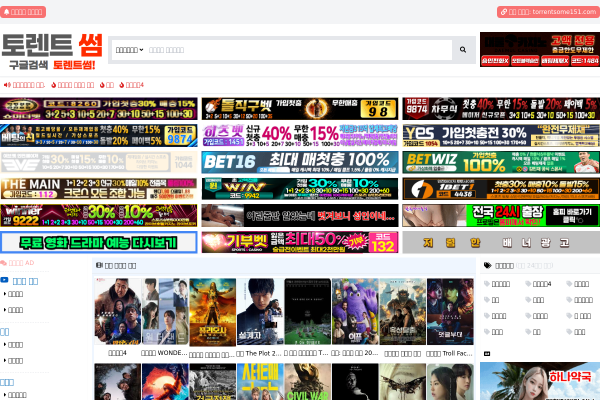The width and height of the screenshot is (600, 400).
Task: Click the tag icon in the right panel header
Action: coord(488,265)
